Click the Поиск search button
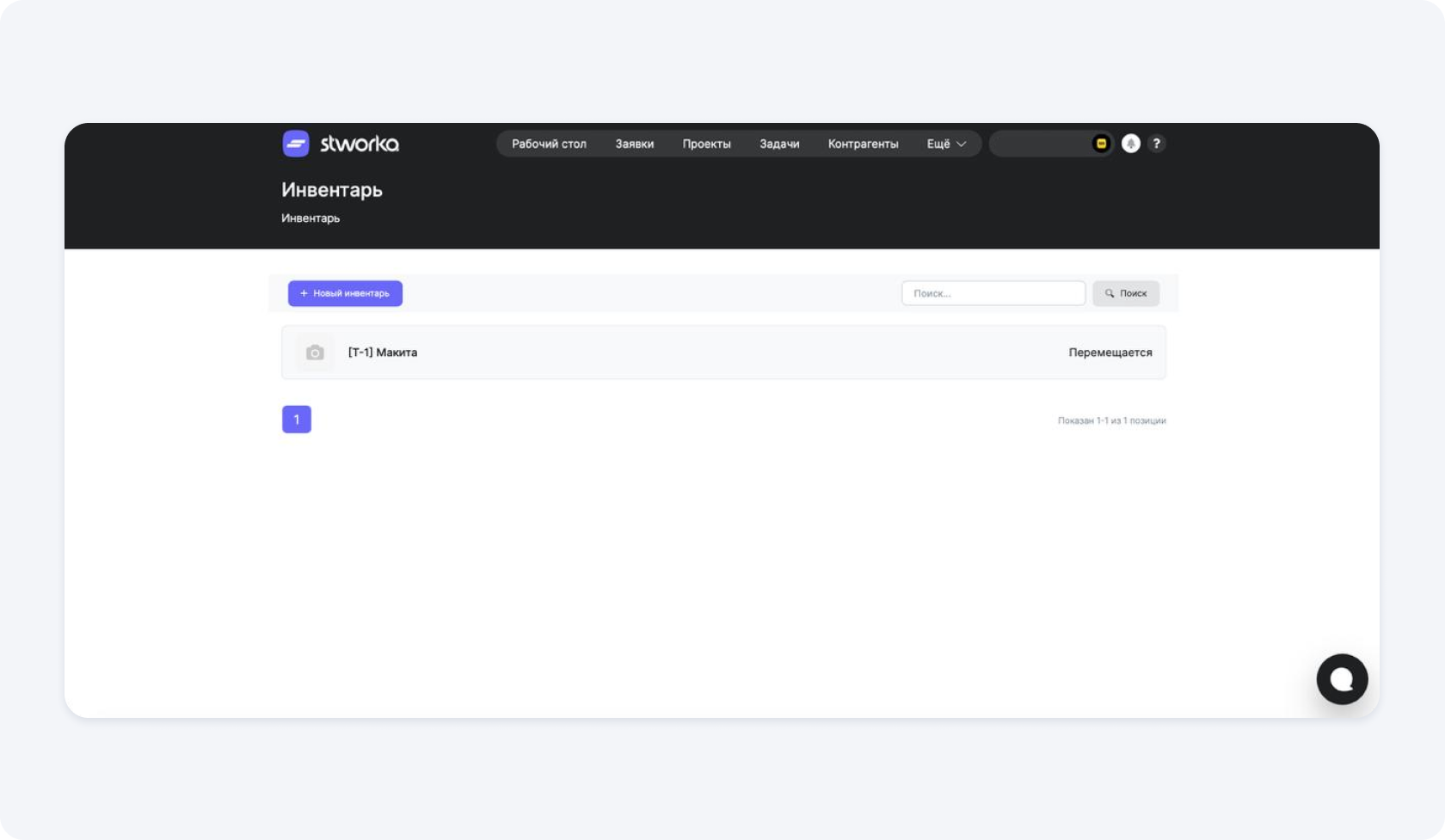This screenshot has width=1445, height=840. coord(1126,293)
